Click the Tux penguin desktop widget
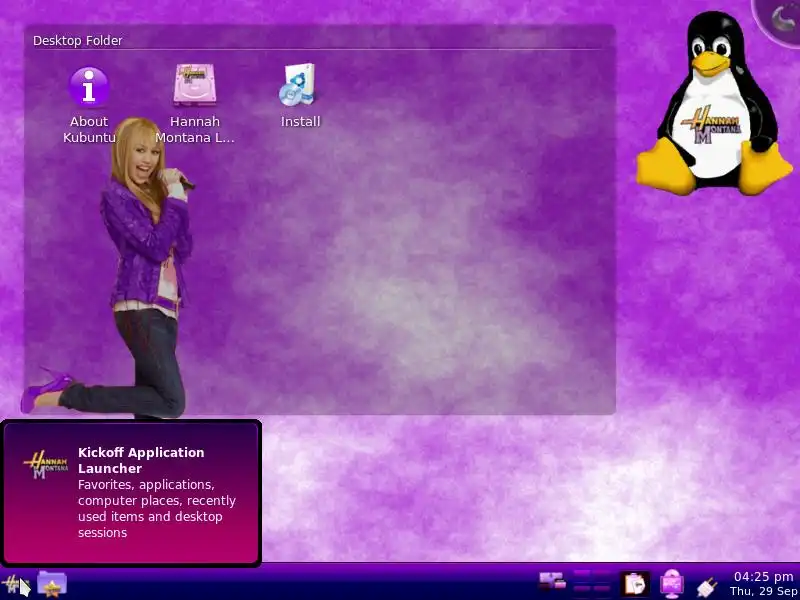The height and width of the screenshot is (600, 800). pos(714,104)
